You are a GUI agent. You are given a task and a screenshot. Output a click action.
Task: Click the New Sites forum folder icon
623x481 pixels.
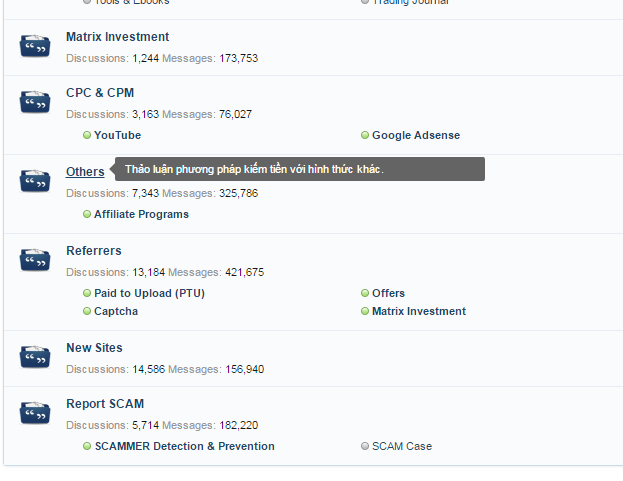35,357
